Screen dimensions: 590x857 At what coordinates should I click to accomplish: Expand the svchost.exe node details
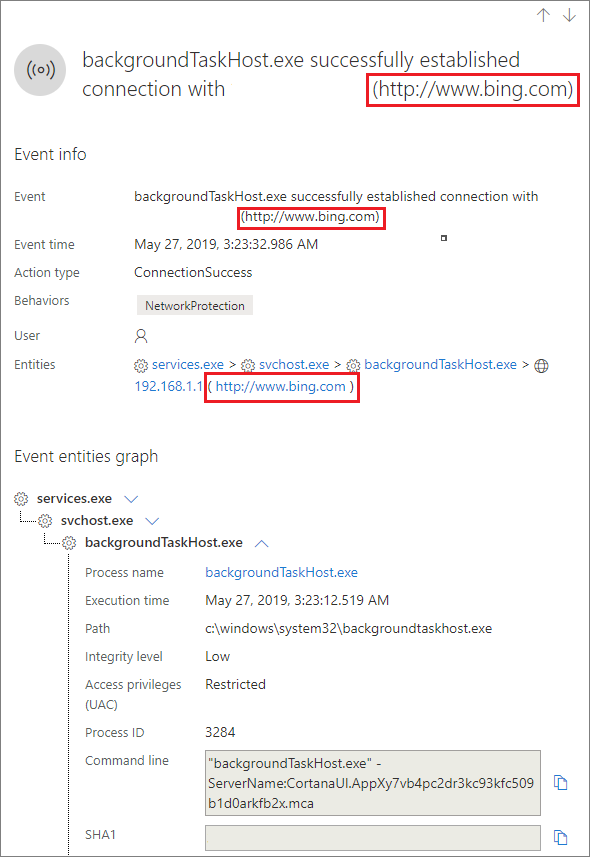tap(152, 521)
